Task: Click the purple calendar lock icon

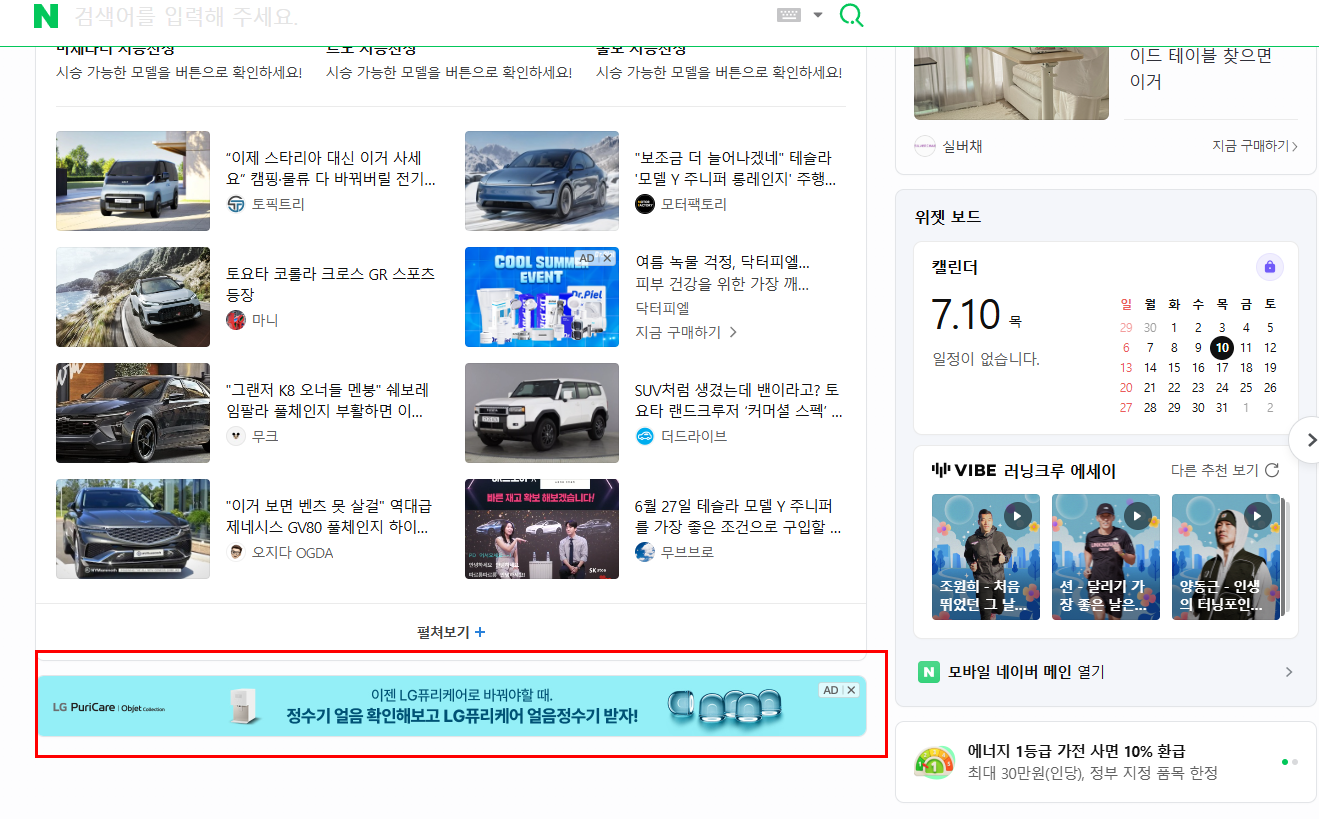Action: [x=1270, y=267]
